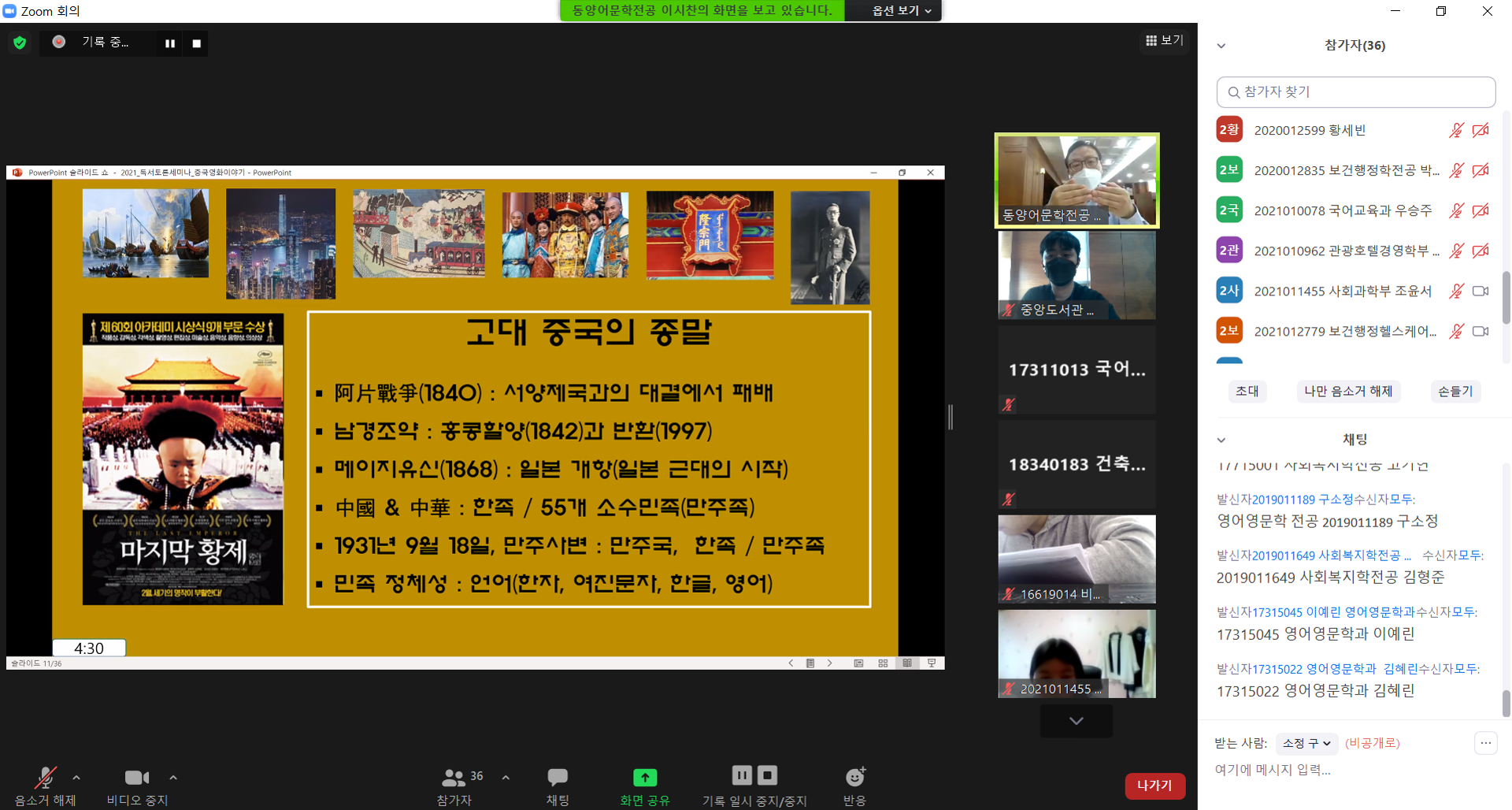Show more video thumbnails with down chevron

(1077, 721)
